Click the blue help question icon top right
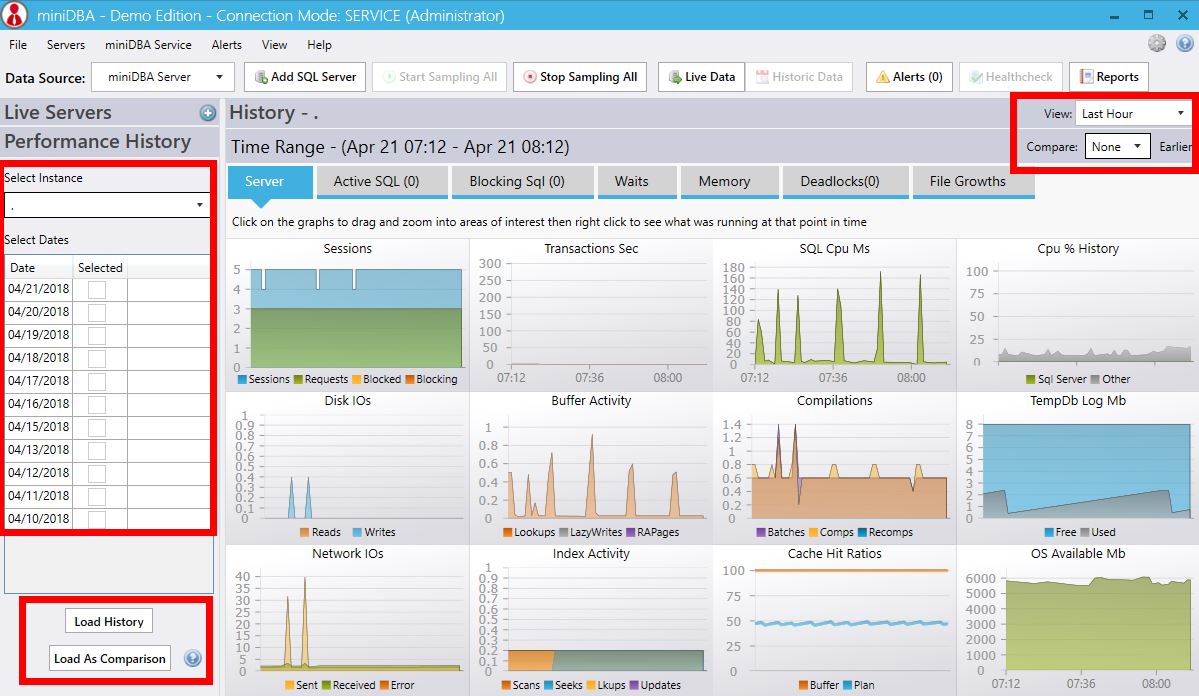 [x=1184, y=44]
